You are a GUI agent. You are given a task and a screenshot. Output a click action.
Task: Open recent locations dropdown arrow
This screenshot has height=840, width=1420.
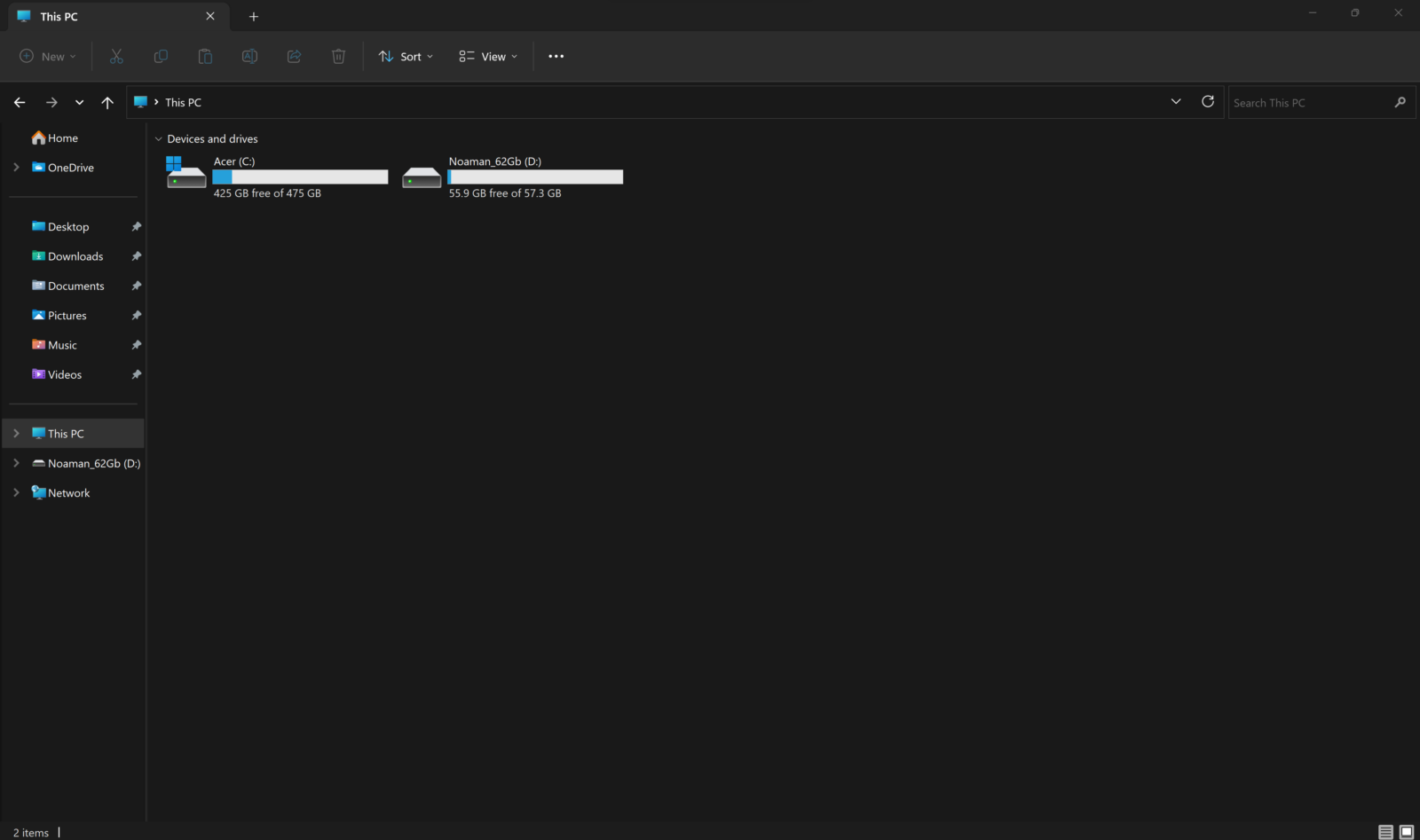[x=80, y=103]
